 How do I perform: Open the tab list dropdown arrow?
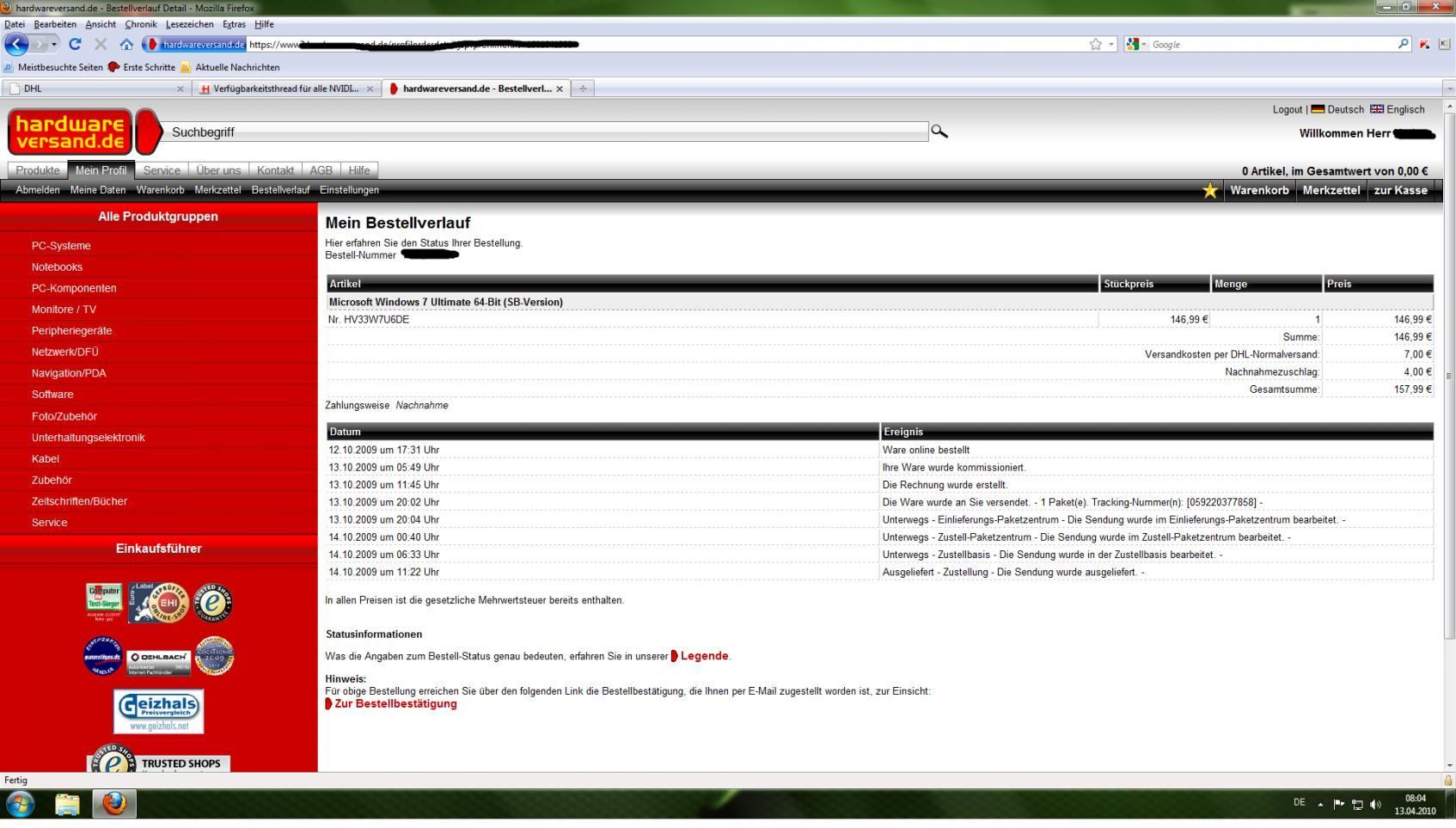click(x=1448, y=89)
